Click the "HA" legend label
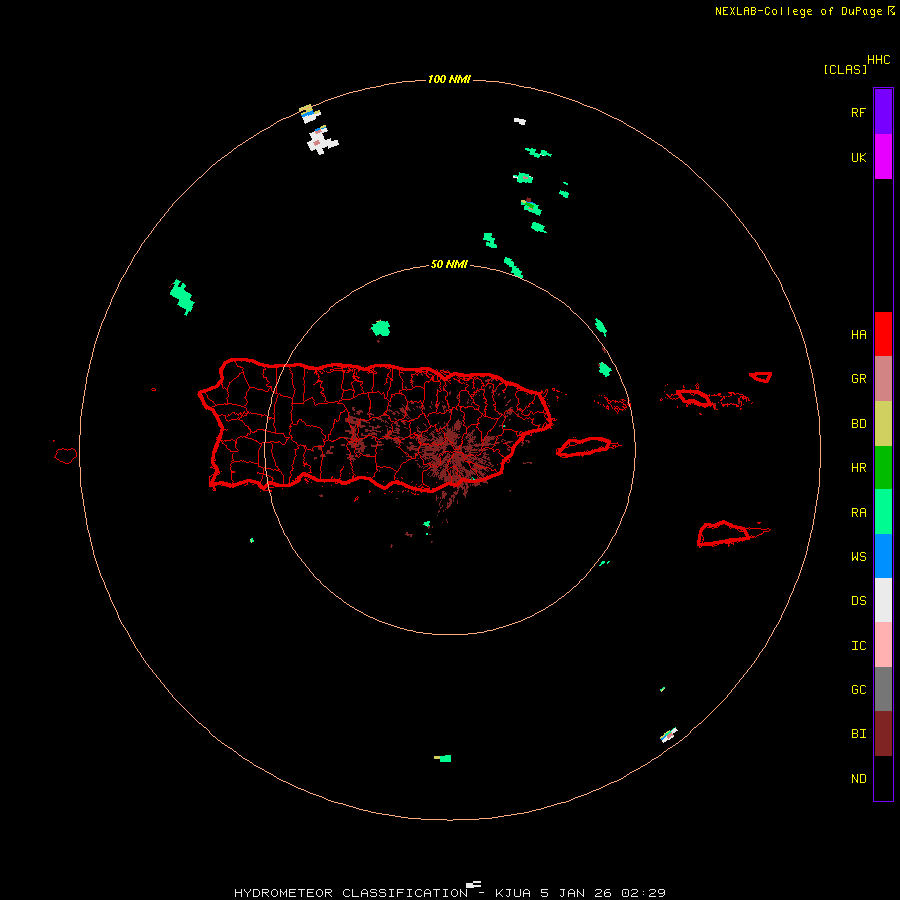This screenshot has height=900, width=900. pos(858,335)
